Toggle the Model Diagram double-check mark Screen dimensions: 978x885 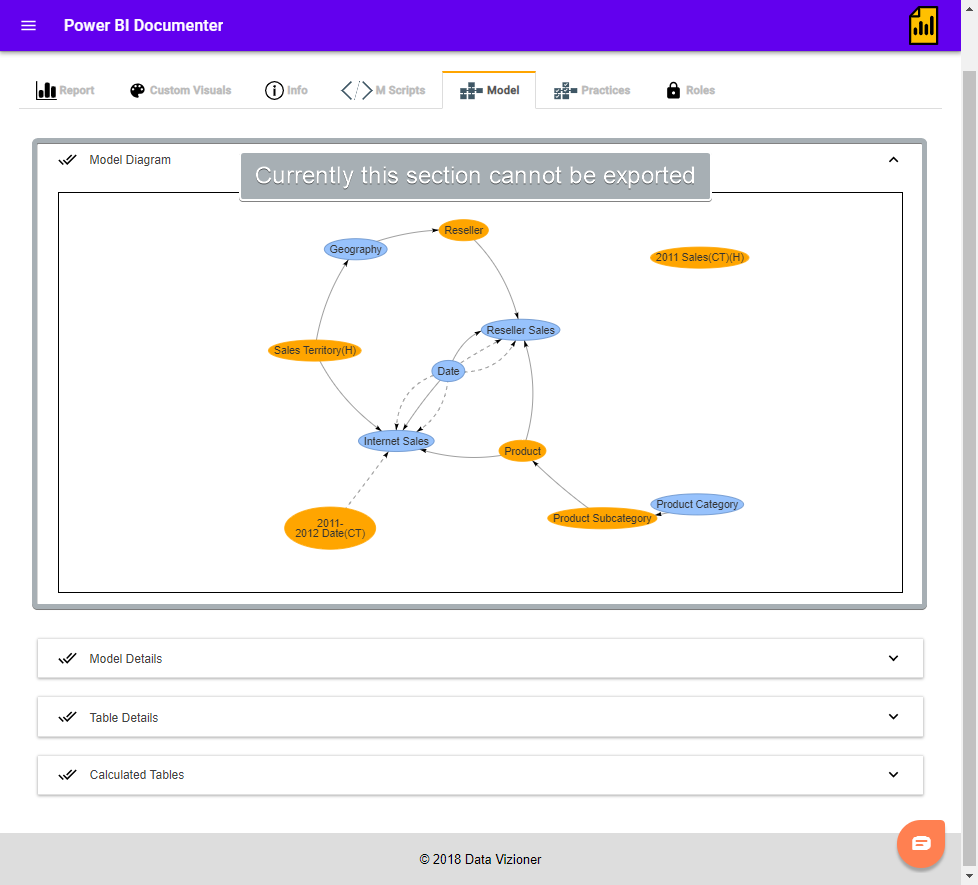pos(67,160)
